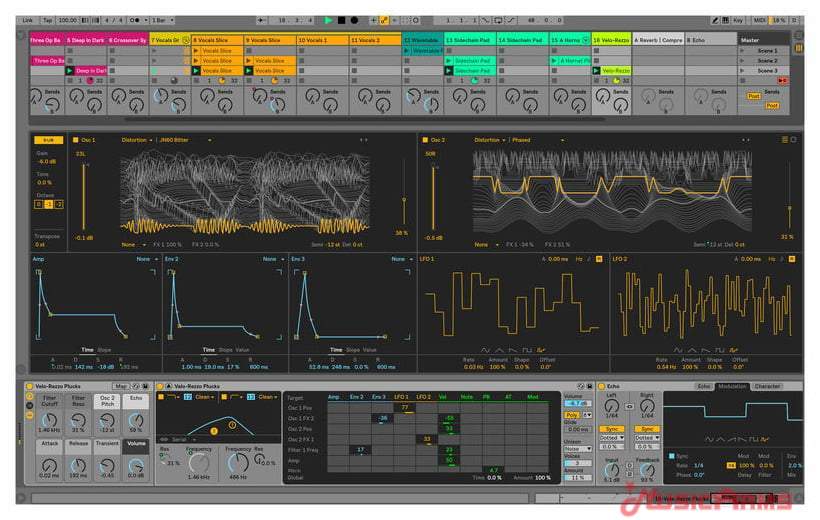Click the 7 Vocals Dr track header
Image resolution: width=820 pixels, height=520 pixels.
(167, 39)
